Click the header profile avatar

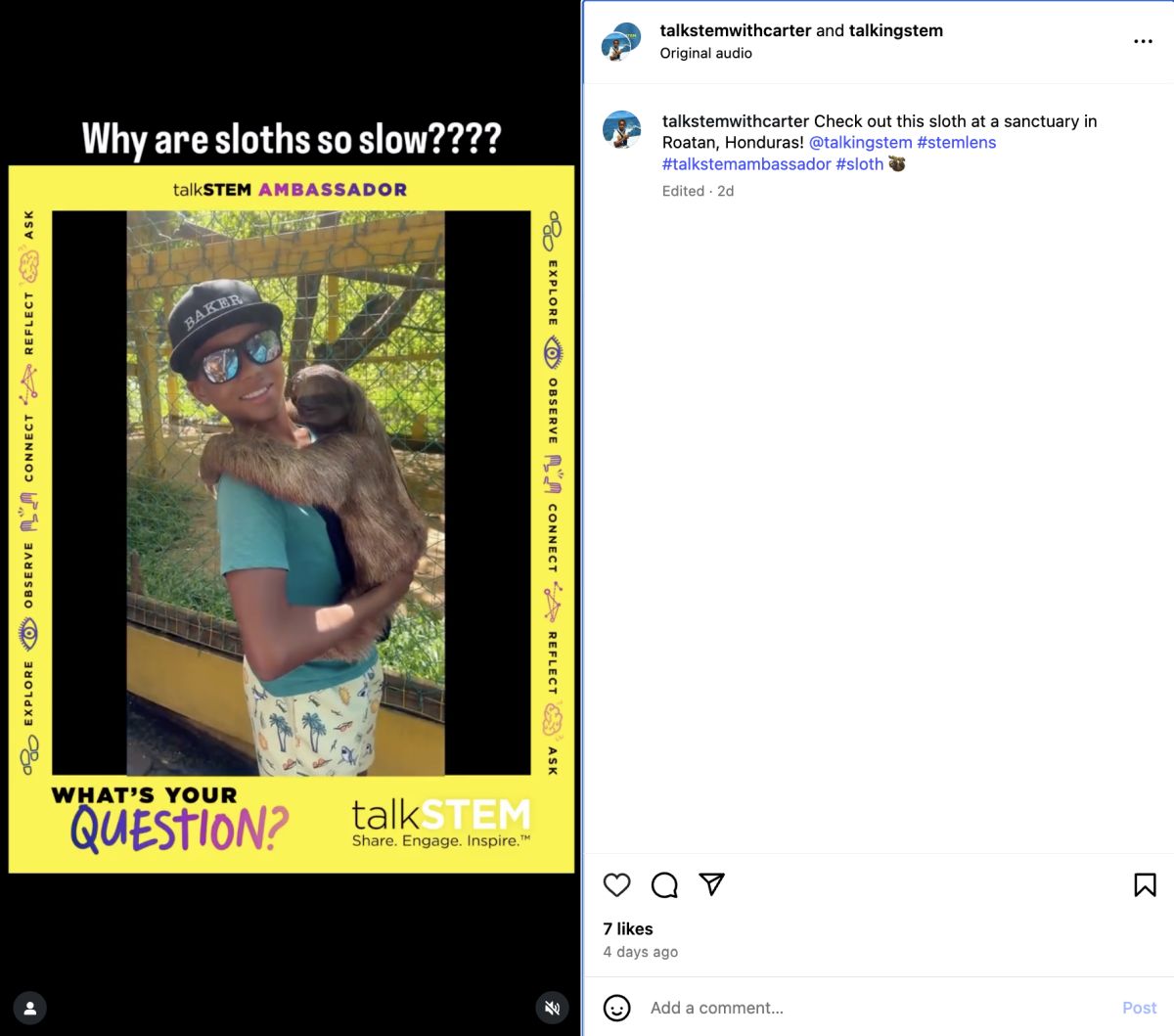pyautogui.click(x=621, y=41)
